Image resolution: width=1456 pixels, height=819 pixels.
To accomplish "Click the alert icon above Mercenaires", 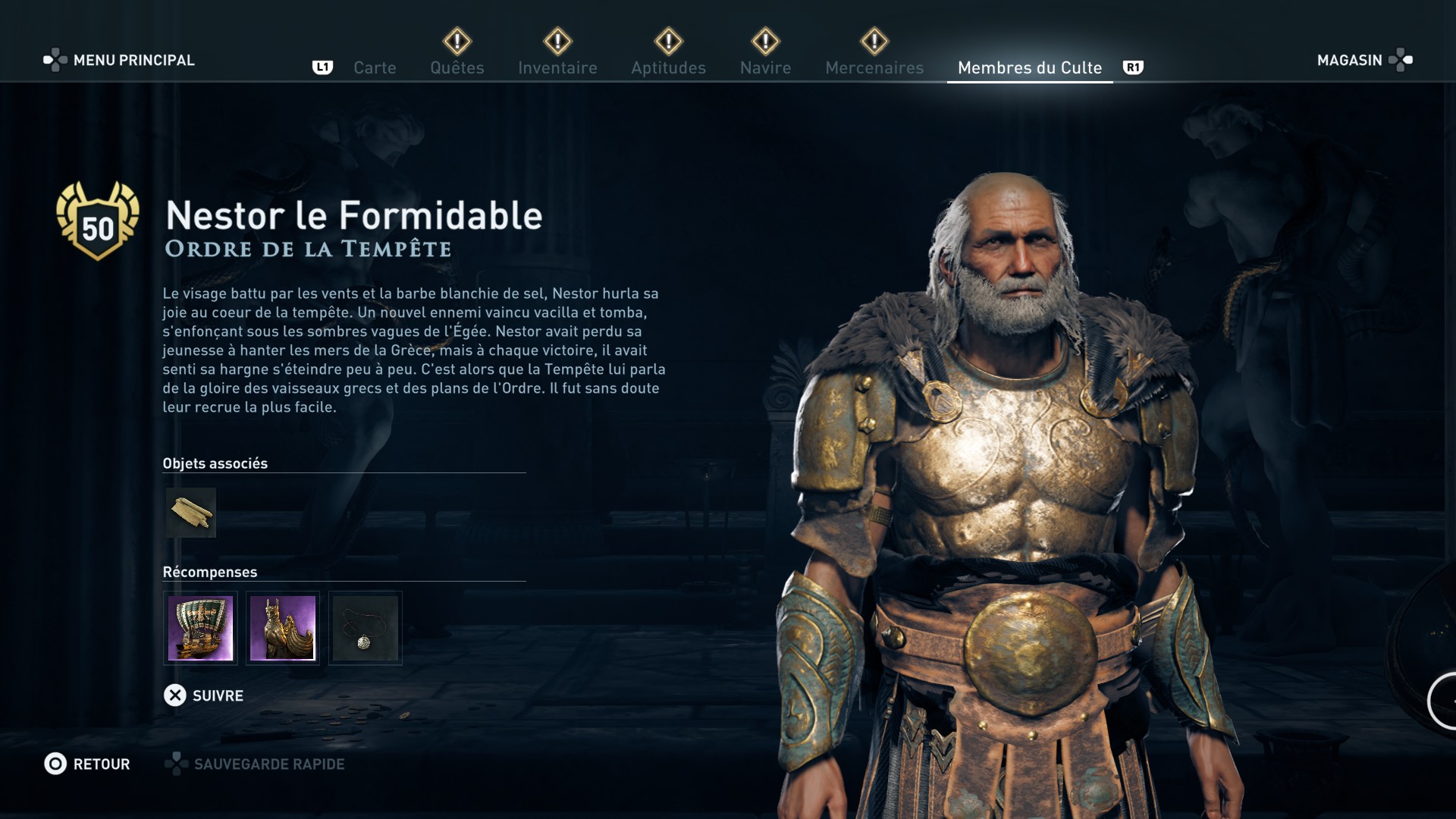I will [874, 41].
